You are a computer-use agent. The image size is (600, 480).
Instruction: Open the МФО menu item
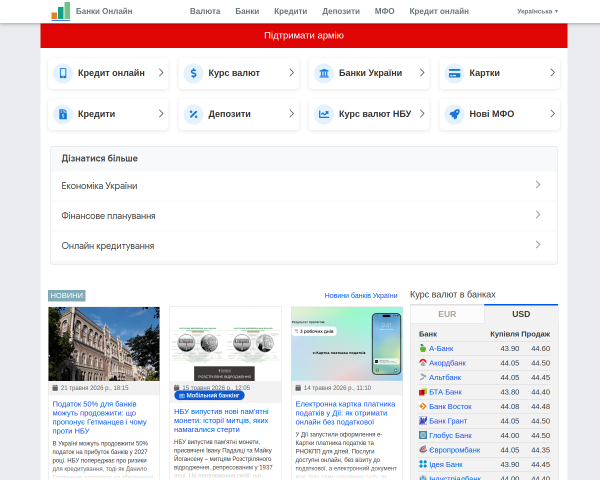tap(385, 11)
